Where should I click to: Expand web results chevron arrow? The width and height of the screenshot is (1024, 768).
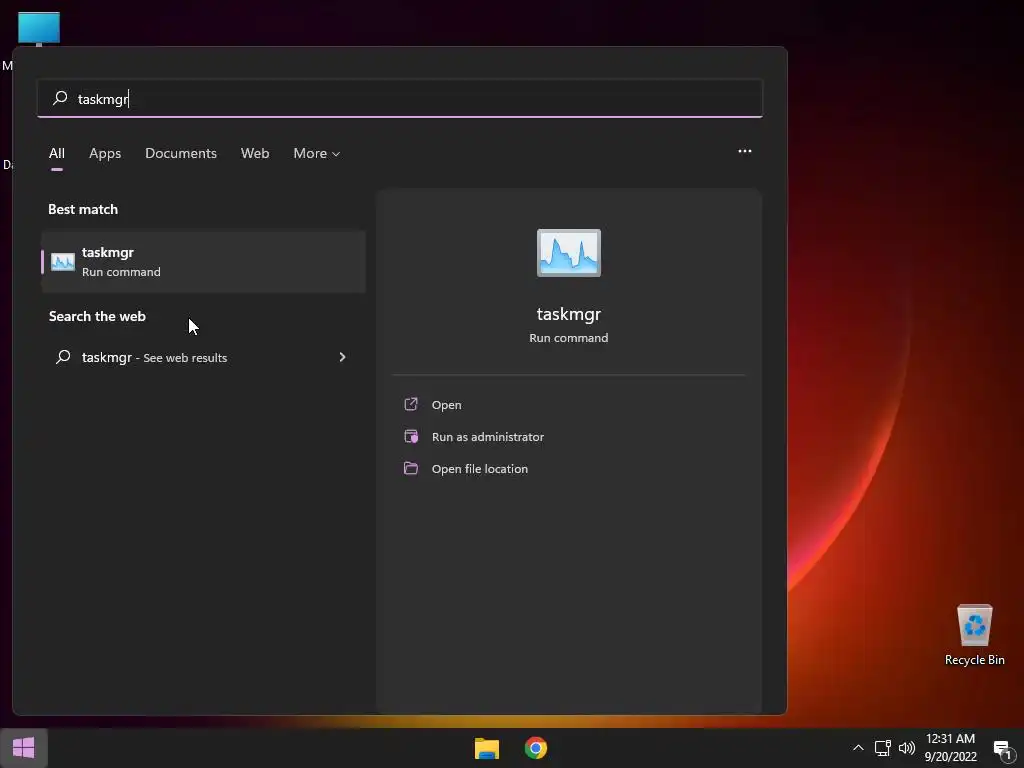pyautogui.click(x=342, y=357)
